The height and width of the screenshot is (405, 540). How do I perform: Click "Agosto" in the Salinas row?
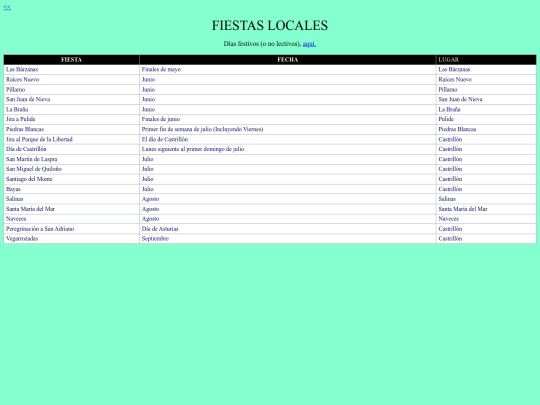(150, 199)
